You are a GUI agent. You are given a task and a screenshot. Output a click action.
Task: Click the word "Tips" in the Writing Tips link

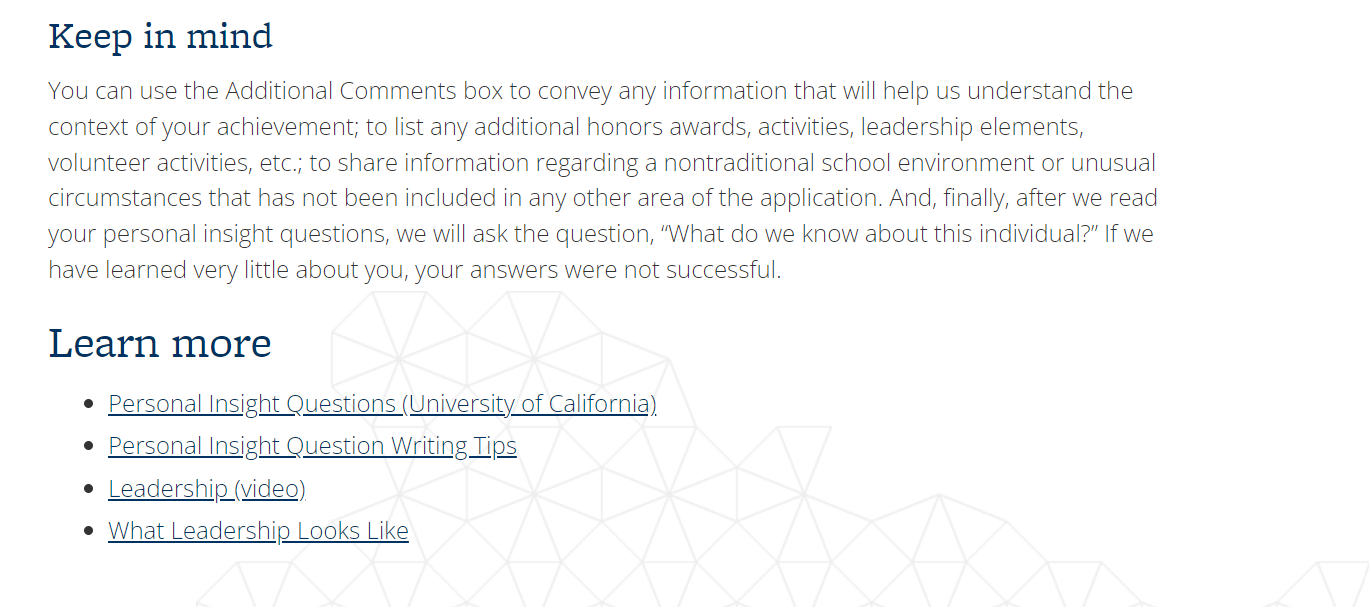(496, 446)
